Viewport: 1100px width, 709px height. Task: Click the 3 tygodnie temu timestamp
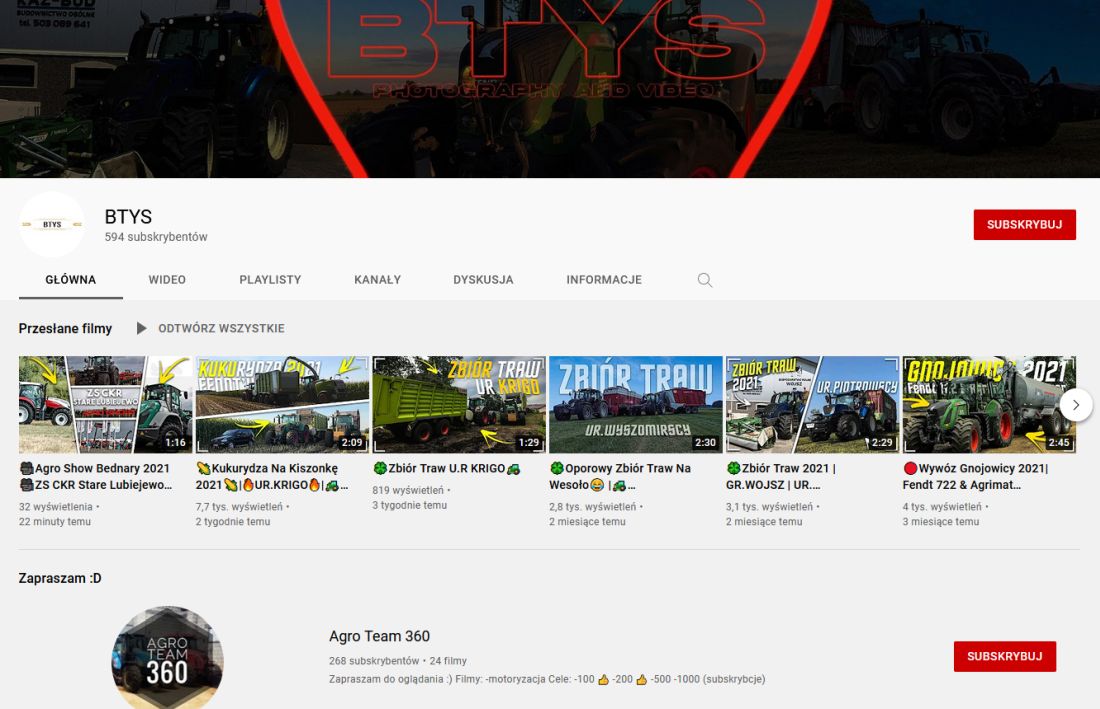pos(410,505)
